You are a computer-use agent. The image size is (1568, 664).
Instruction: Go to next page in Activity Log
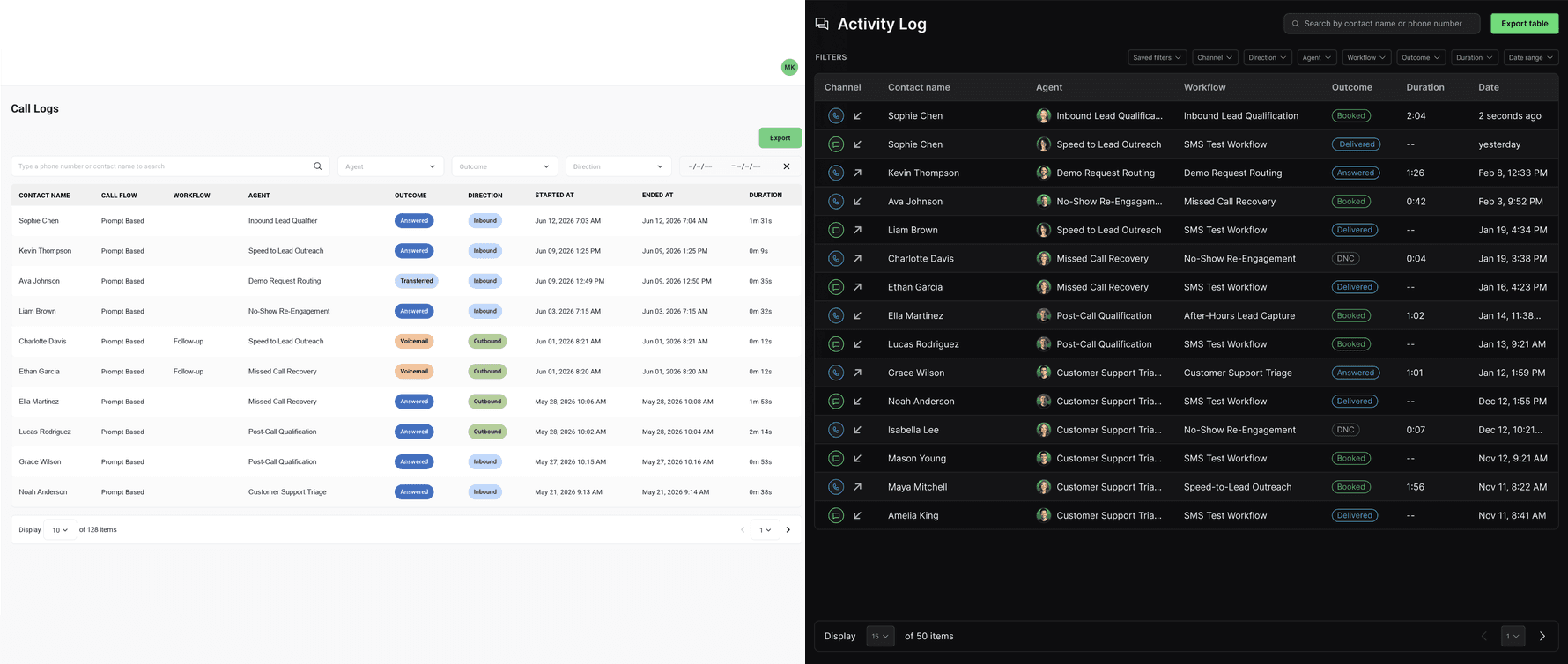coord(1542,636)
